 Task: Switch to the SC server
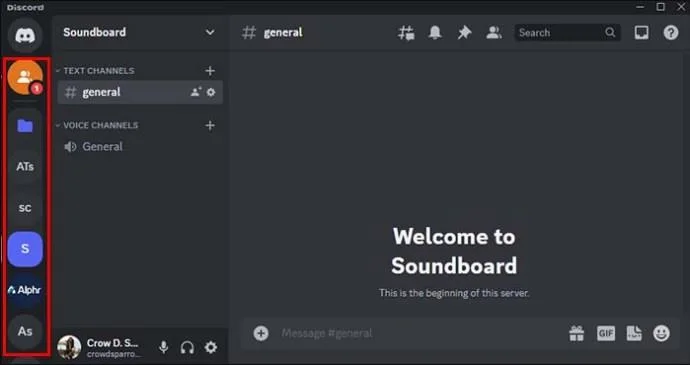click(25, 208)
